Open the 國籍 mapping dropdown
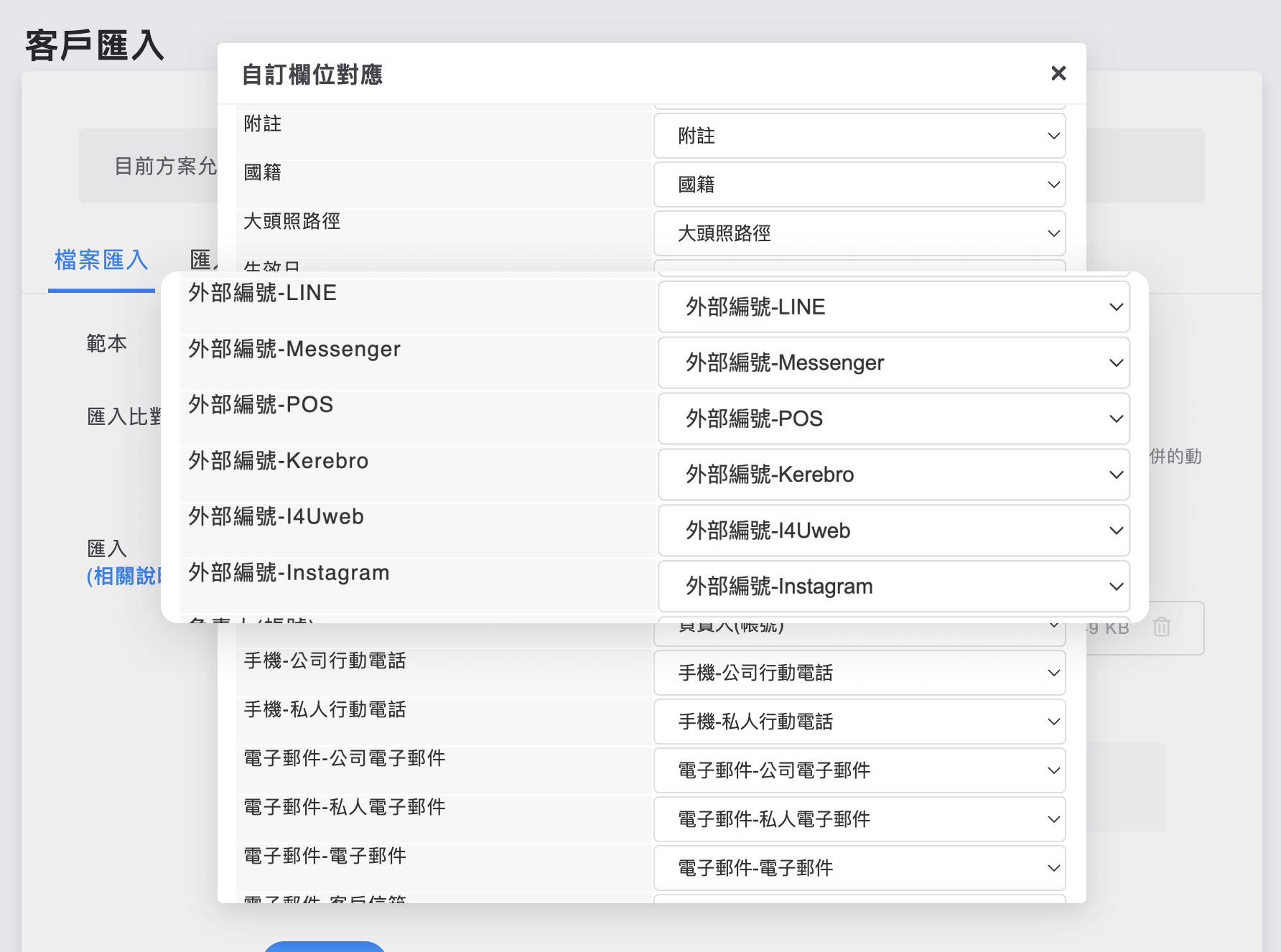 859,185
